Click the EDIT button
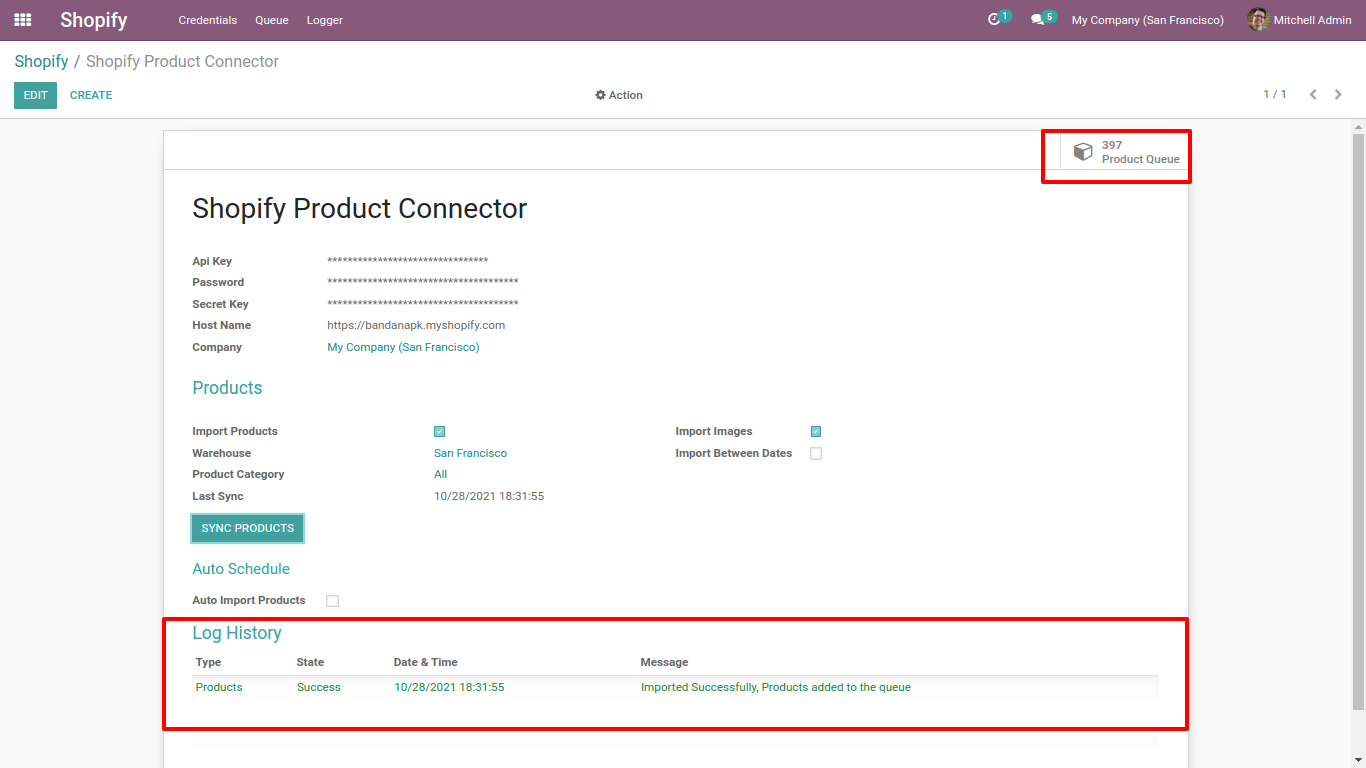Viewport: 1366px width, 768px height. click(x=36, y=95)
